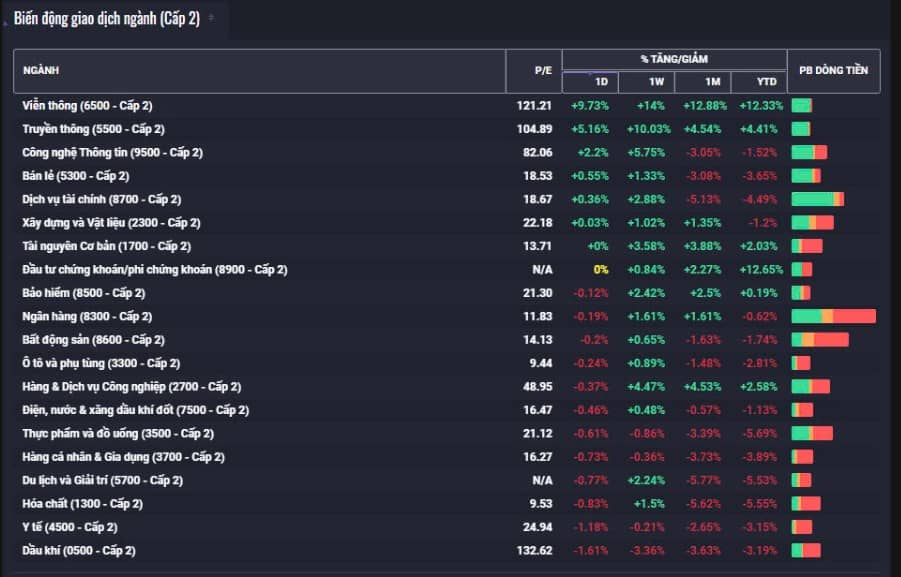This screenshot has width=901, height=577.
Task: Select the 1D change column tab
Action: click(x=590, y=82)
